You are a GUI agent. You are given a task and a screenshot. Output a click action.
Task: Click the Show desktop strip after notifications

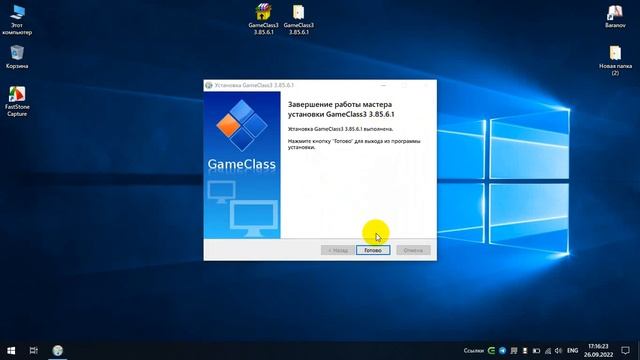pyautogui.click(x=638, y=351)
